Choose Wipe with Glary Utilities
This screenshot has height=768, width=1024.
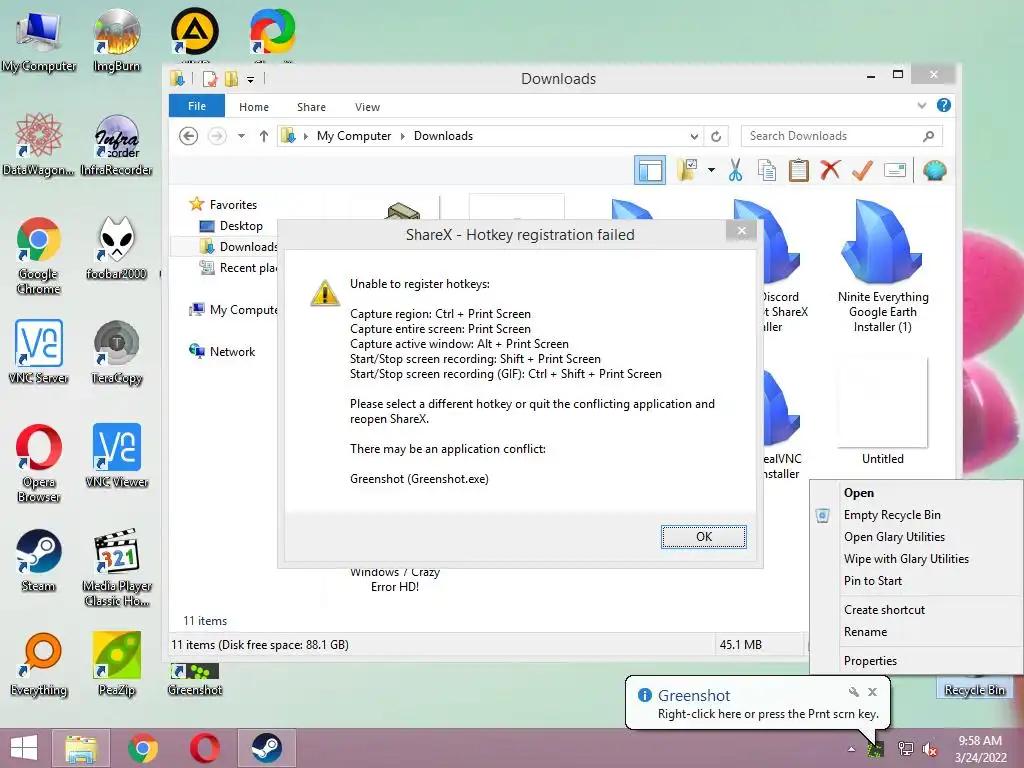[906, 559]
